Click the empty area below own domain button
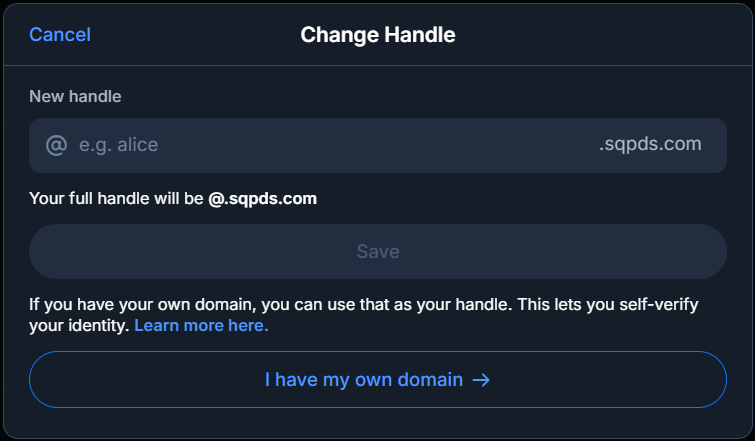The width and height of the screenshot is (755, 441). pos(378,423)
